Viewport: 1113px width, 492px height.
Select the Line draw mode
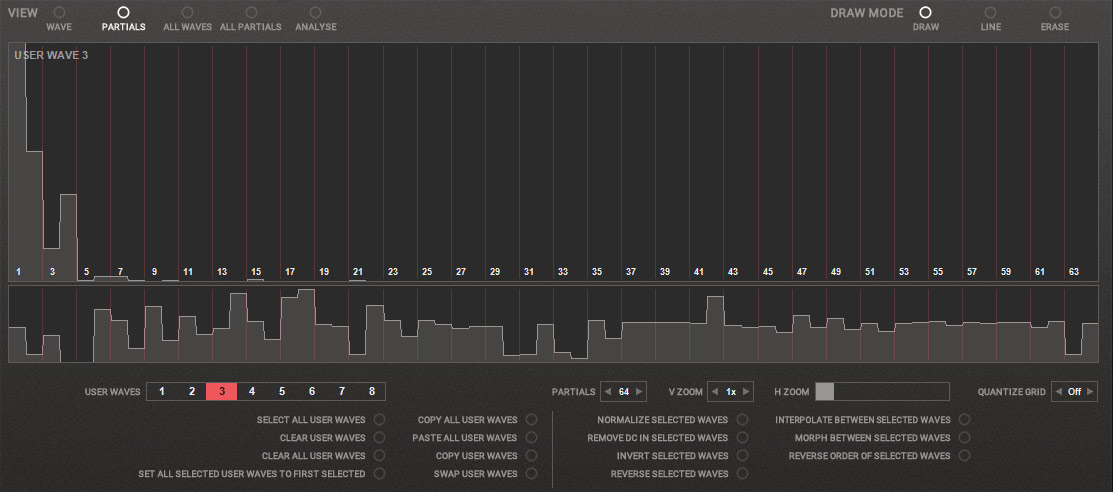(990, 13)
